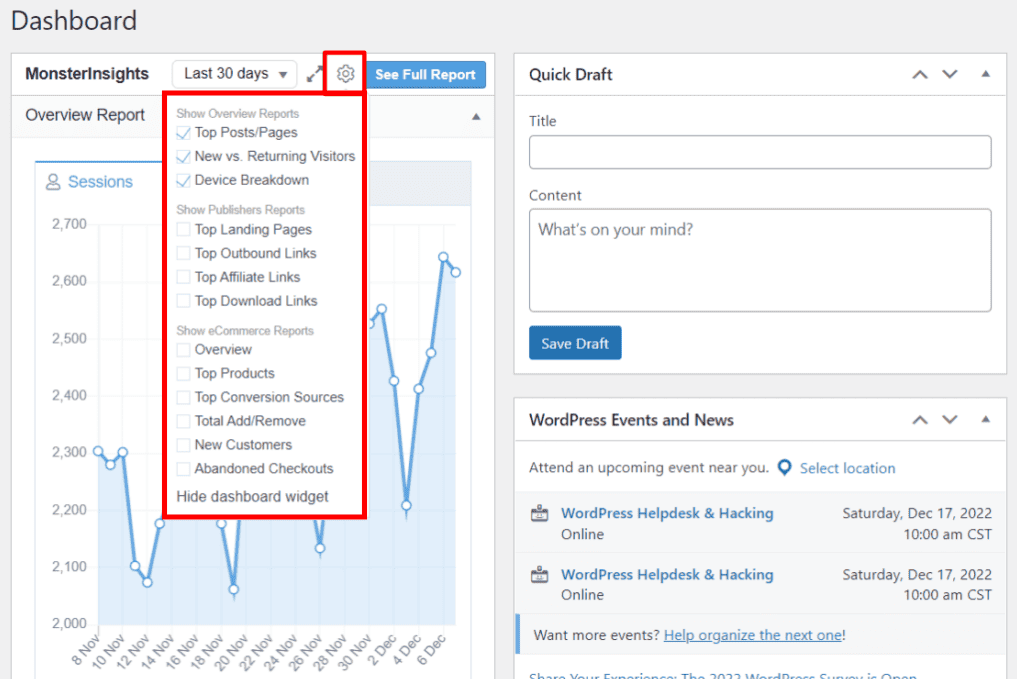This screenshot has height=679, width=1017.
Task: Click last data point on sessions chart
Action: coord(456,272)
